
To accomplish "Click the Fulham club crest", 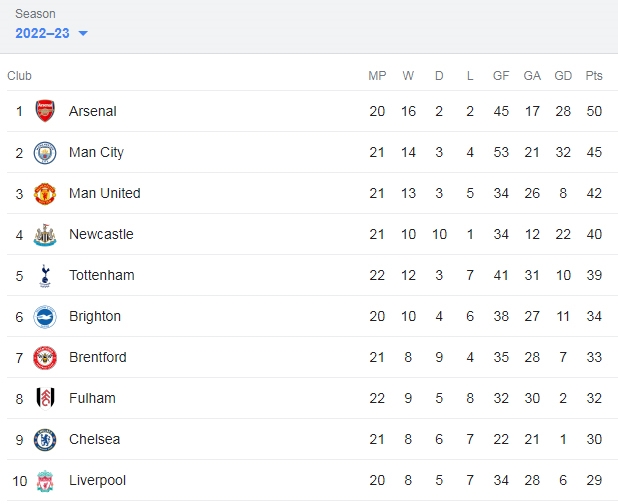I will [x=45, y=398].
